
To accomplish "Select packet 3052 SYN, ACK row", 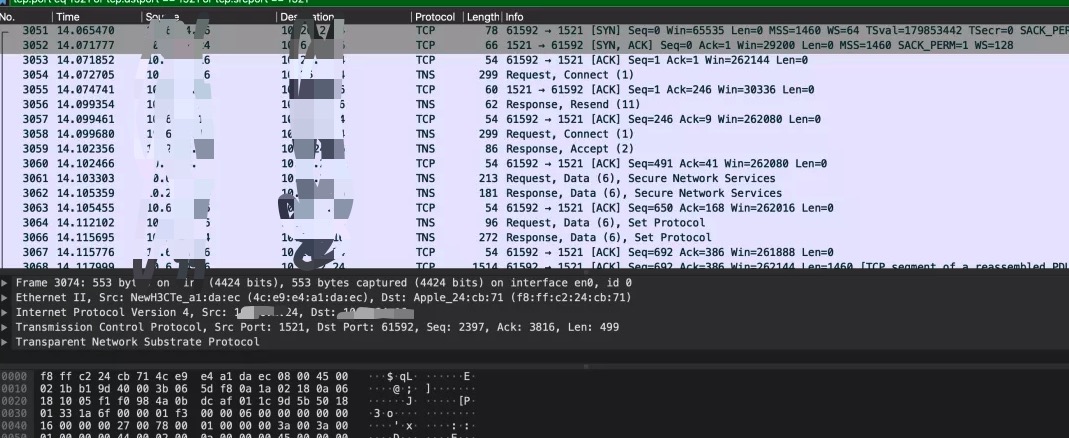I will [600, 46].
